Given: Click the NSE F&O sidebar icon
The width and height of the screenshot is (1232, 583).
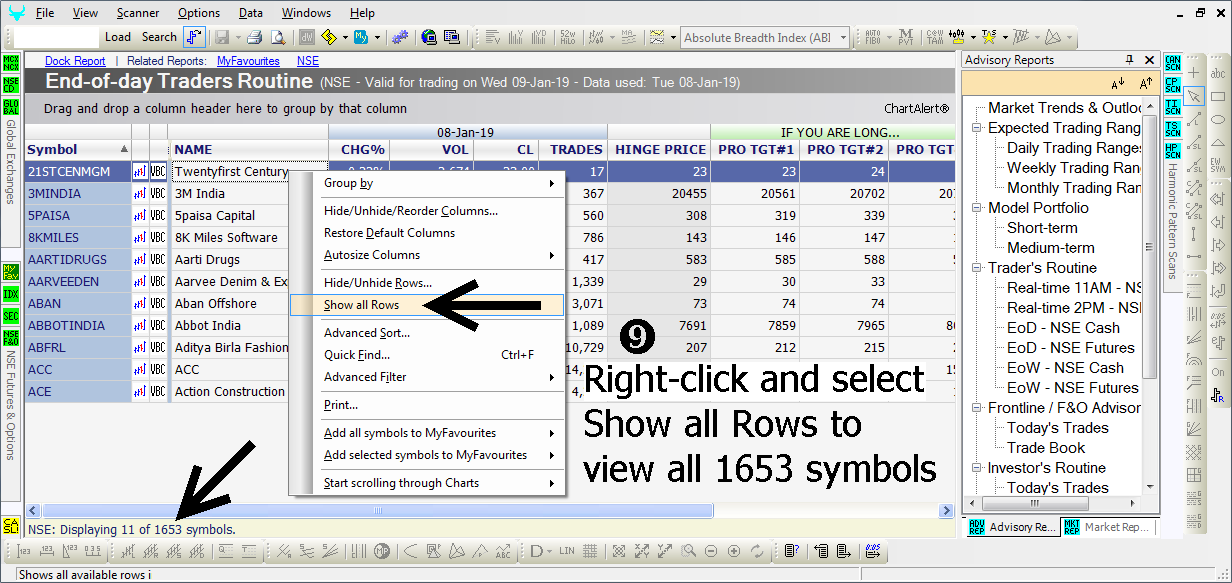Looking at the screenshot, I should (x=11, y=338).
